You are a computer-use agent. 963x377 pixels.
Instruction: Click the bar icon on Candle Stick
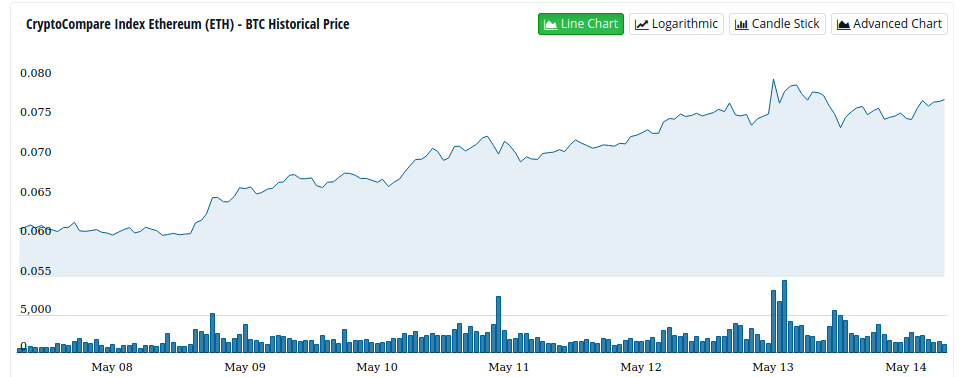coord(741,25)
